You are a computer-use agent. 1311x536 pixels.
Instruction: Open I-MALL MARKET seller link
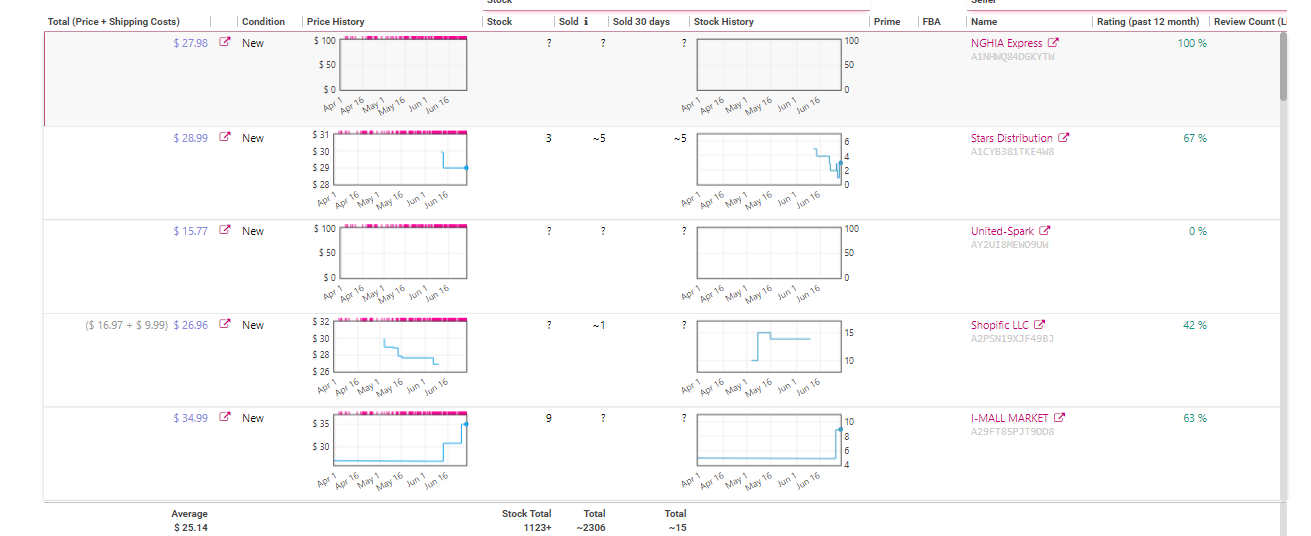pos(1010,418)
